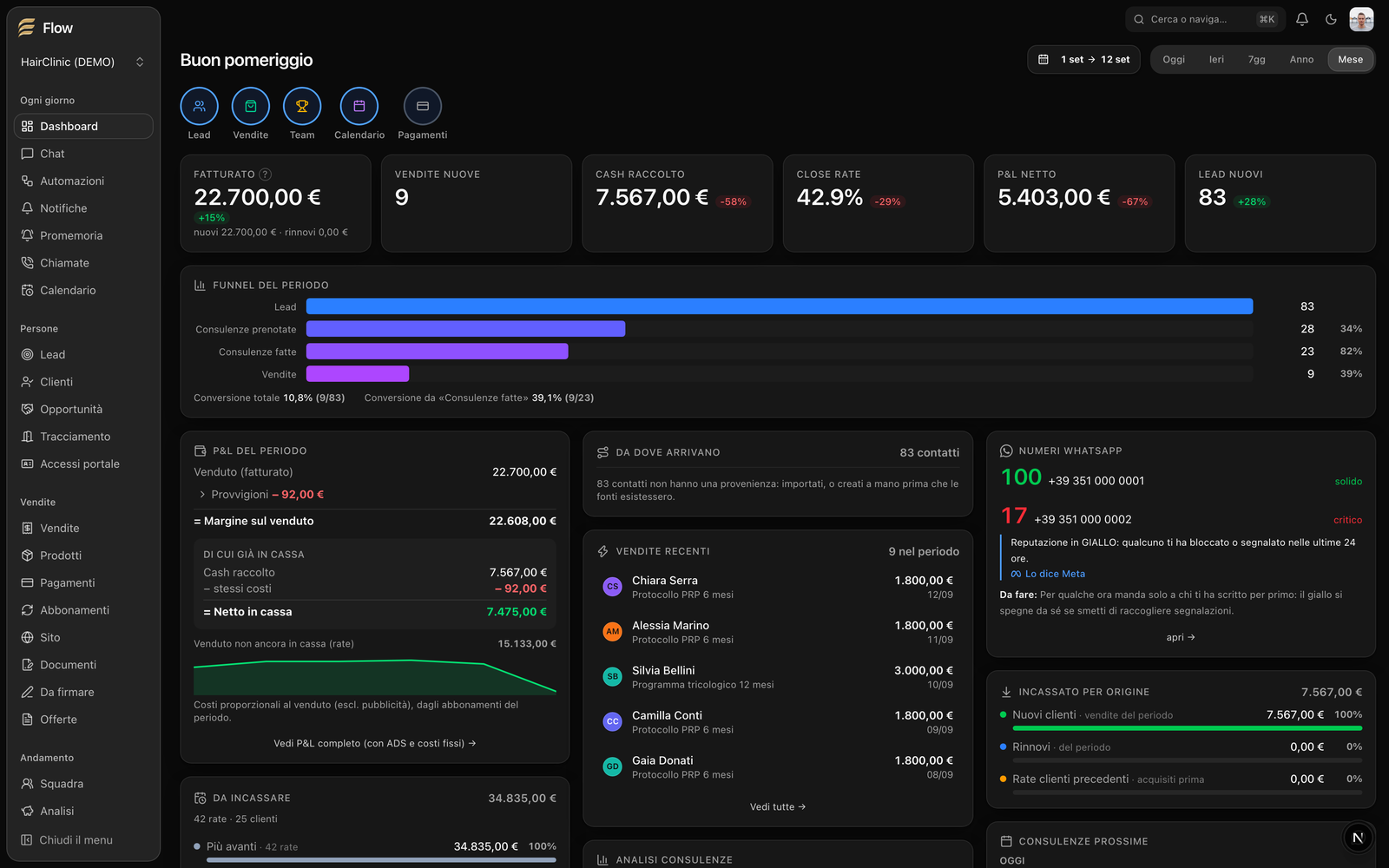Open Chiara Serra's recent sale row
This screenshot has width=1389, height=868.
[x=778, y=588]
